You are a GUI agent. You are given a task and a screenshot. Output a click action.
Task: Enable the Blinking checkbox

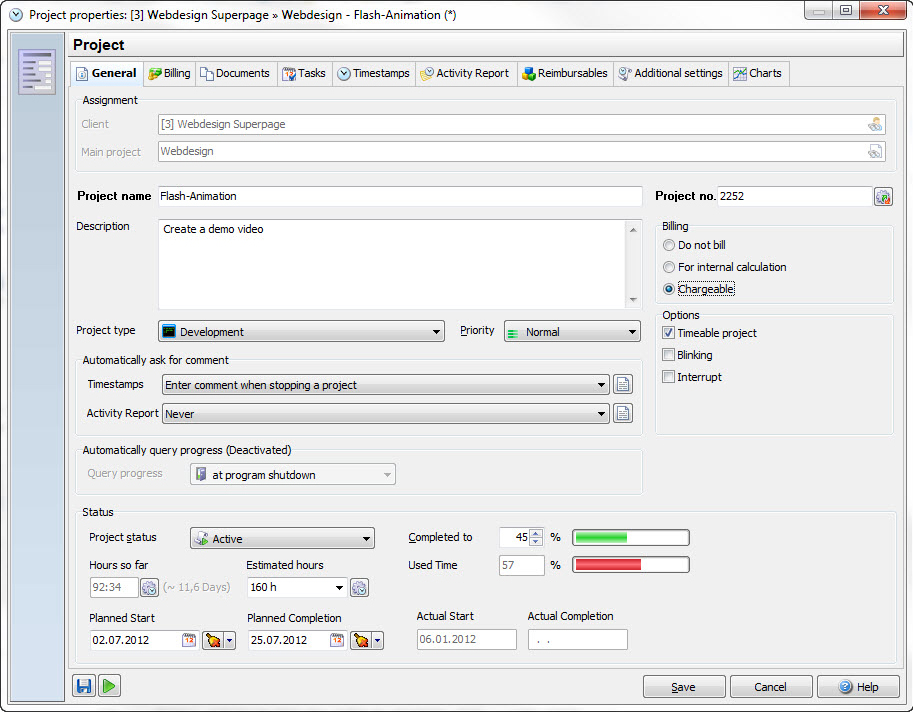[669, 355]
